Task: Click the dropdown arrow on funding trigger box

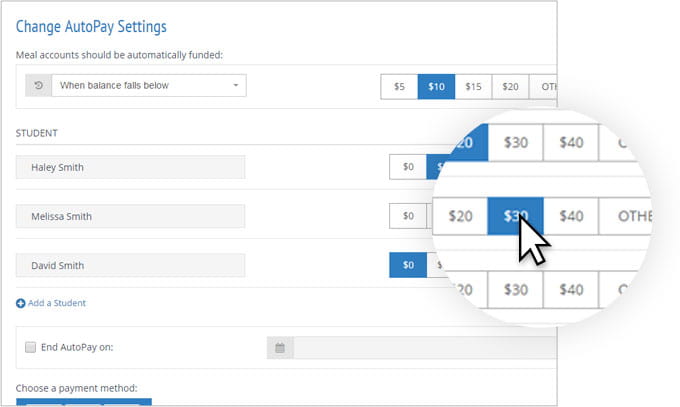Action: (x=235, y=85)
